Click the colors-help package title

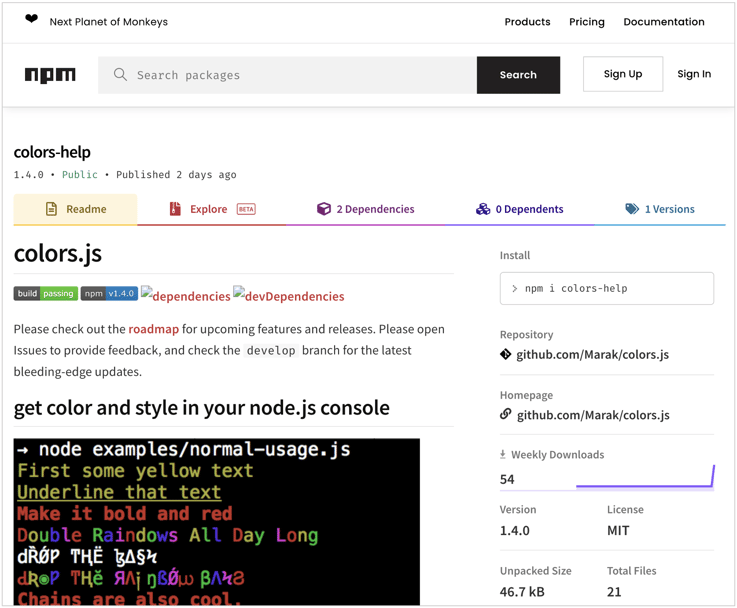coord(52,152)
